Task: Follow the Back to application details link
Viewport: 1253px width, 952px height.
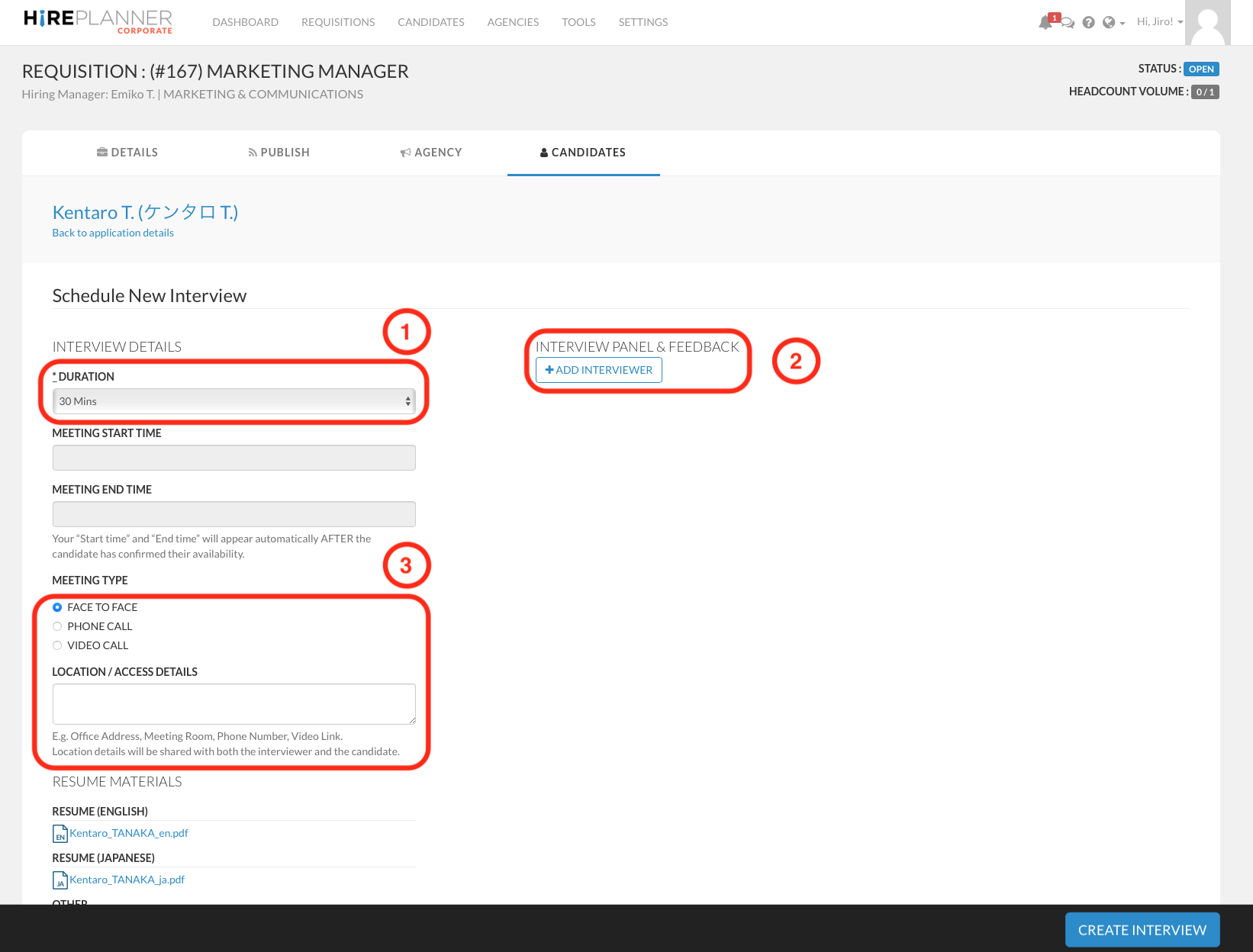Action: pyautogui.click(x=113, y=233)
